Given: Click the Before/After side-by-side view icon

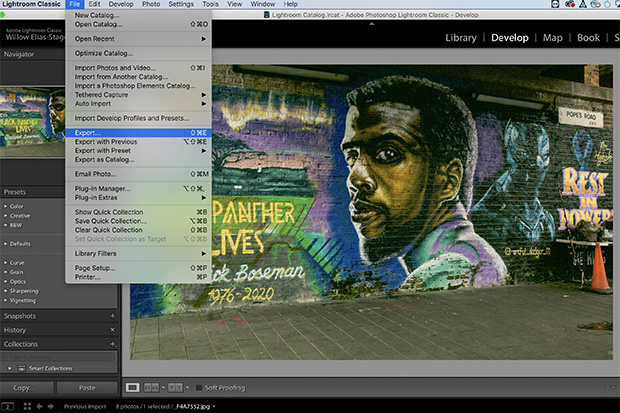Looking at the screenshot, I should tap(151, 388).
